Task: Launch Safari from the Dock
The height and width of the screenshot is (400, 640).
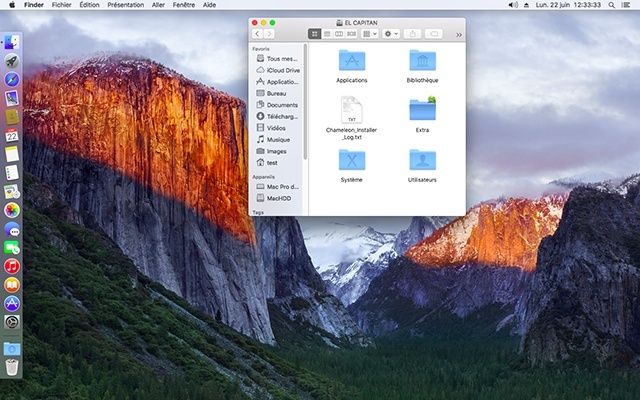Action: click(x=12, y=80)
